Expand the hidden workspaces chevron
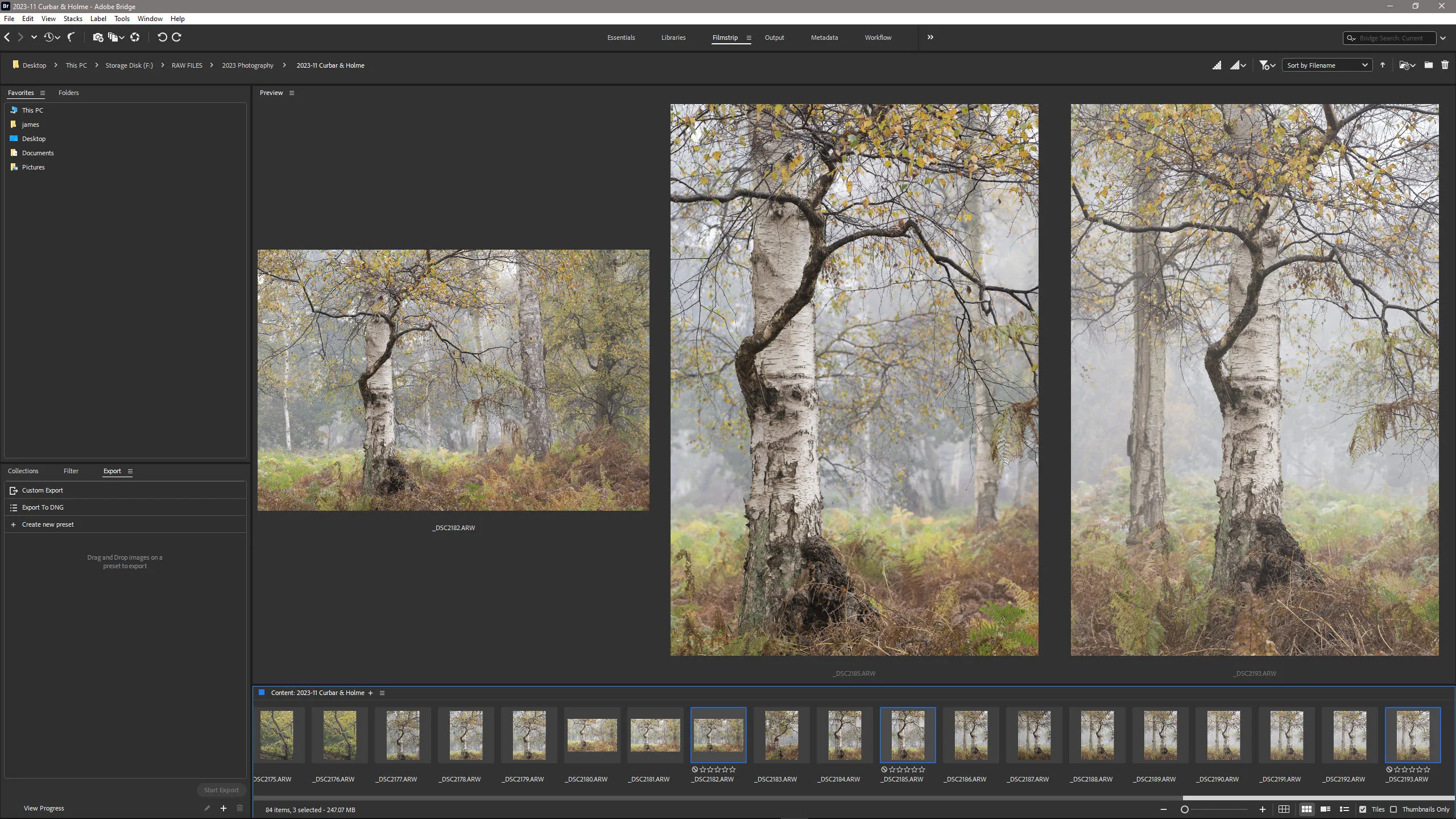This screenshot has height=819, width=1456. pos(930,38)
